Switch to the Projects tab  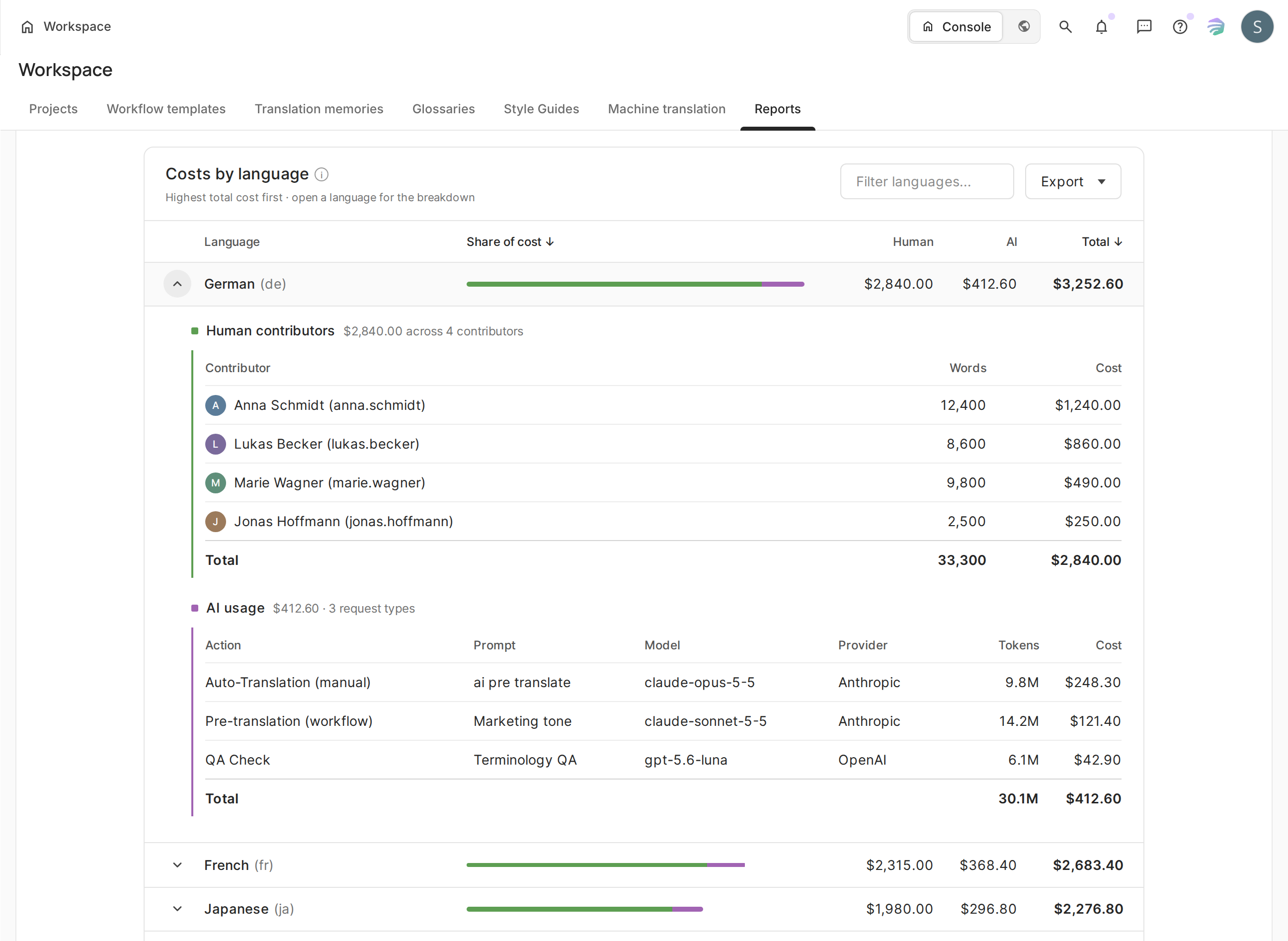point(54,109)
